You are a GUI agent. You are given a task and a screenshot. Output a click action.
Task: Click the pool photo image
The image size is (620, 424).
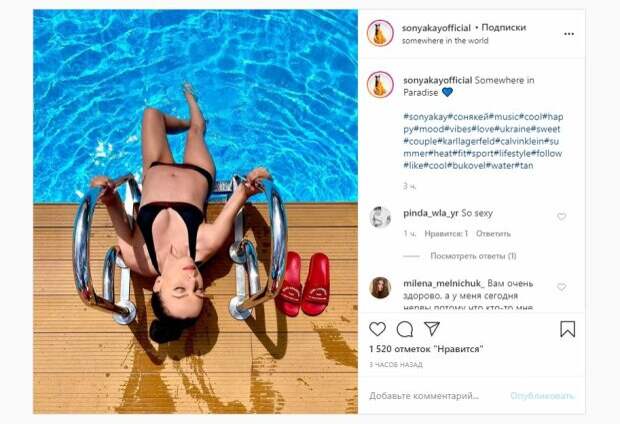(195, 212)
